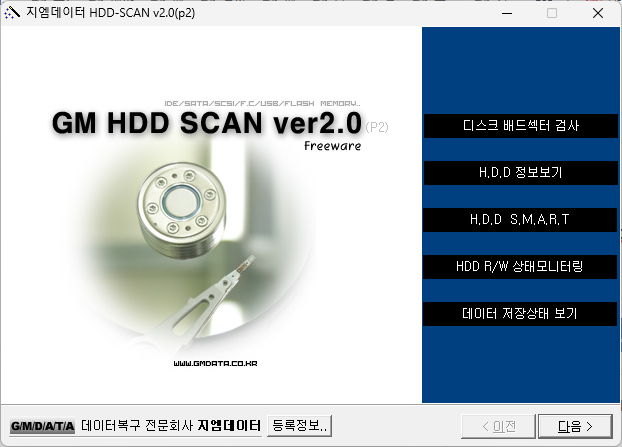Select the H.D.D S.M.A.R.T button
Screen dimensions: 622x447
click(x=520, y=219)
